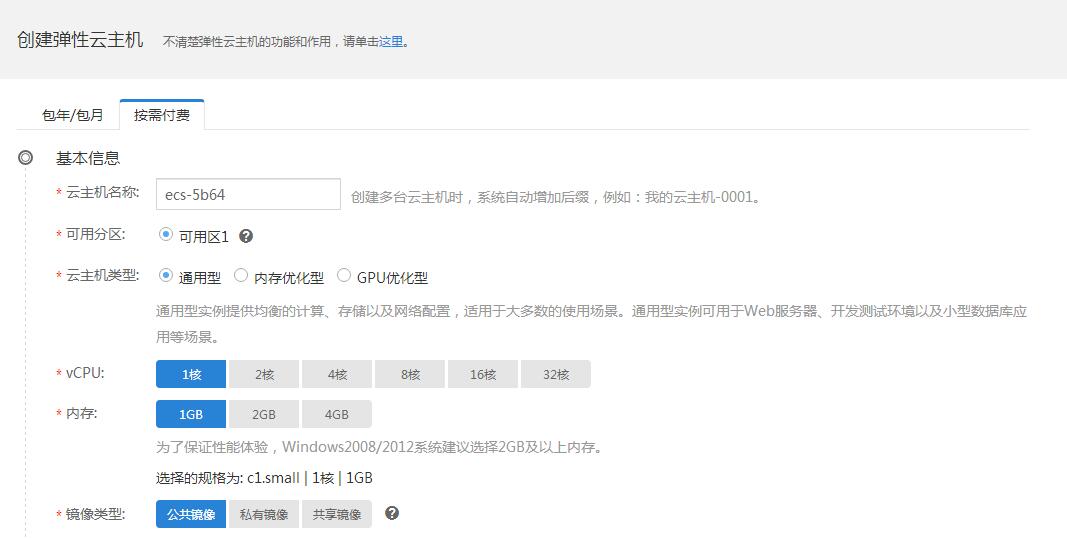The height and width of the screenshot is (538, 1067).
Task: Select 32核 vCPU option
Action: [555, 374]
